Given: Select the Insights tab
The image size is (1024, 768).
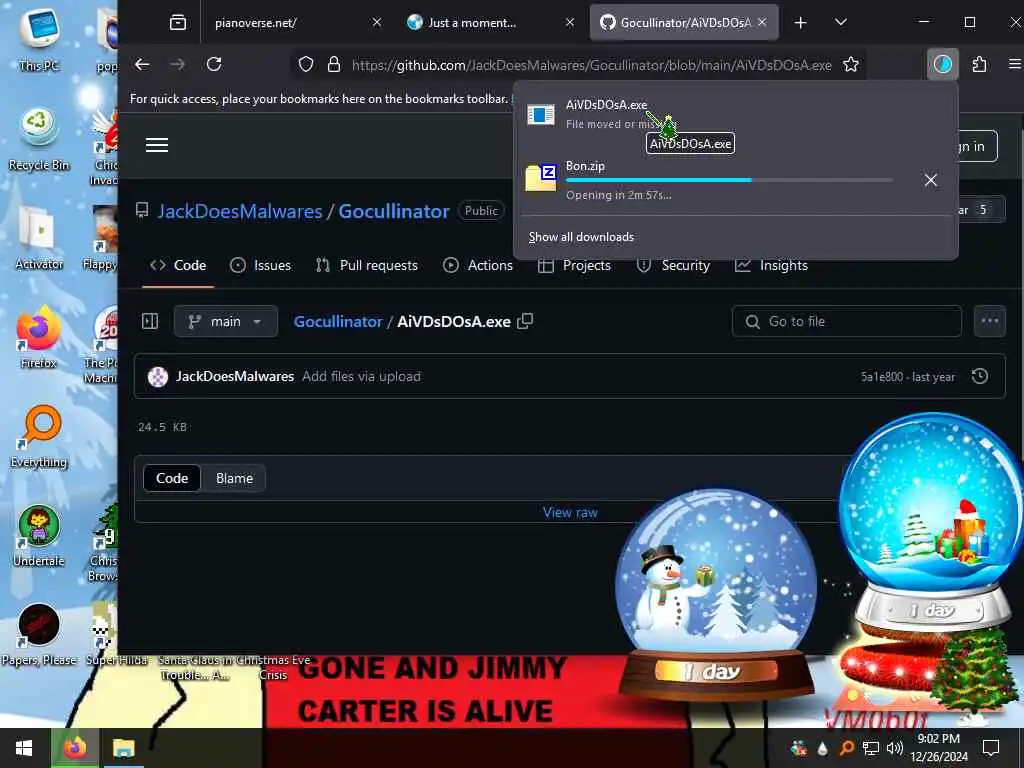Looking at the screenshot, I should pos(771,265).
